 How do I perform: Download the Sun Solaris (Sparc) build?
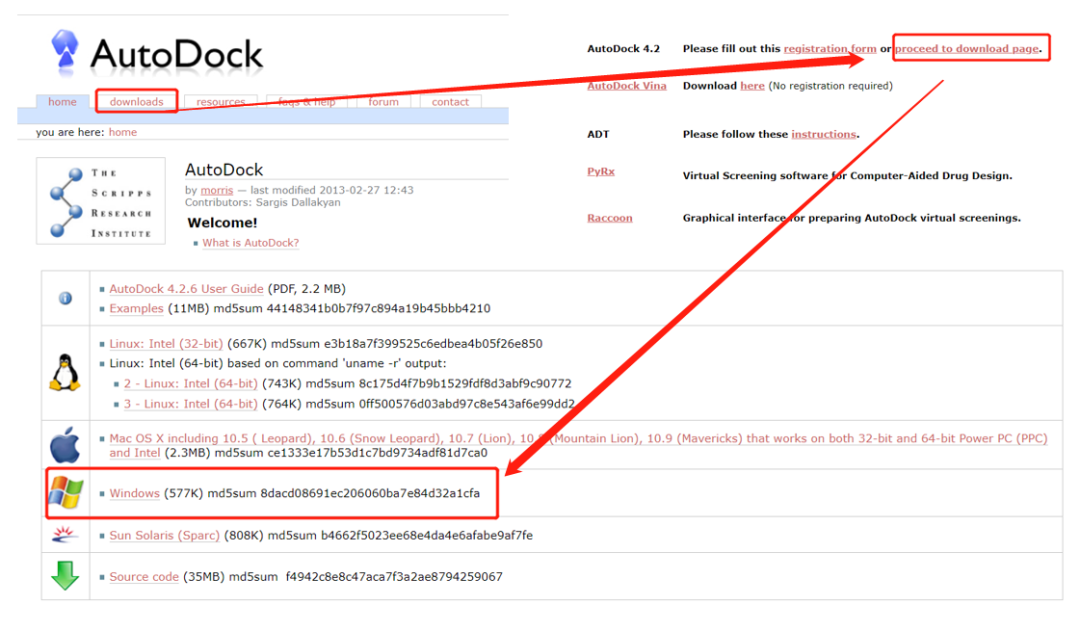pos(165,535)
